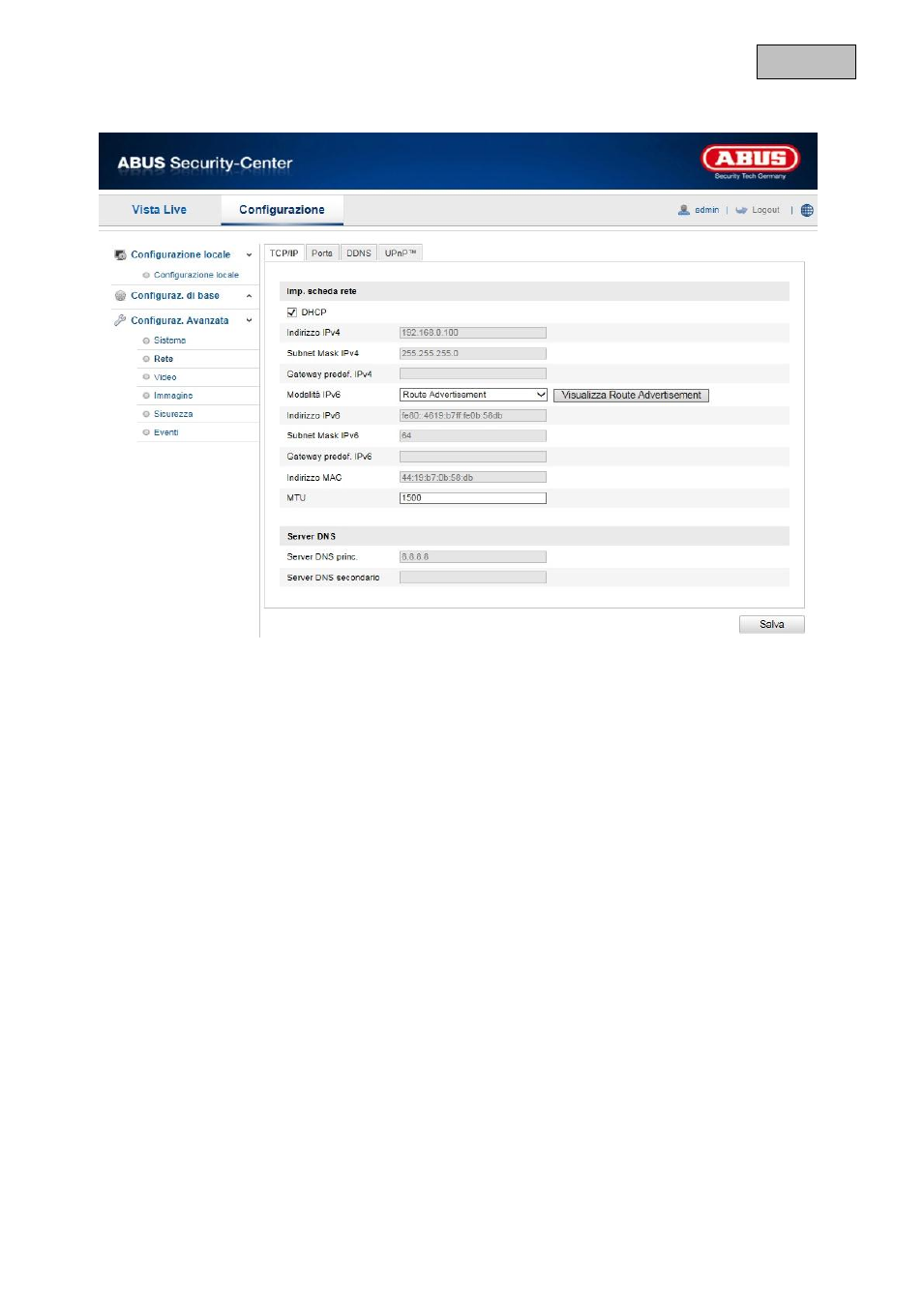Click the bullet icon beside Immagine
The width and height of the screenshot is (924, 1306).
pos(146,396)
